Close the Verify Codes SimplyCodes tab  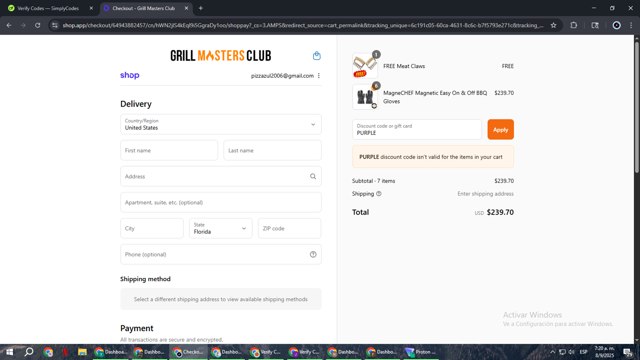click(91, 8)
